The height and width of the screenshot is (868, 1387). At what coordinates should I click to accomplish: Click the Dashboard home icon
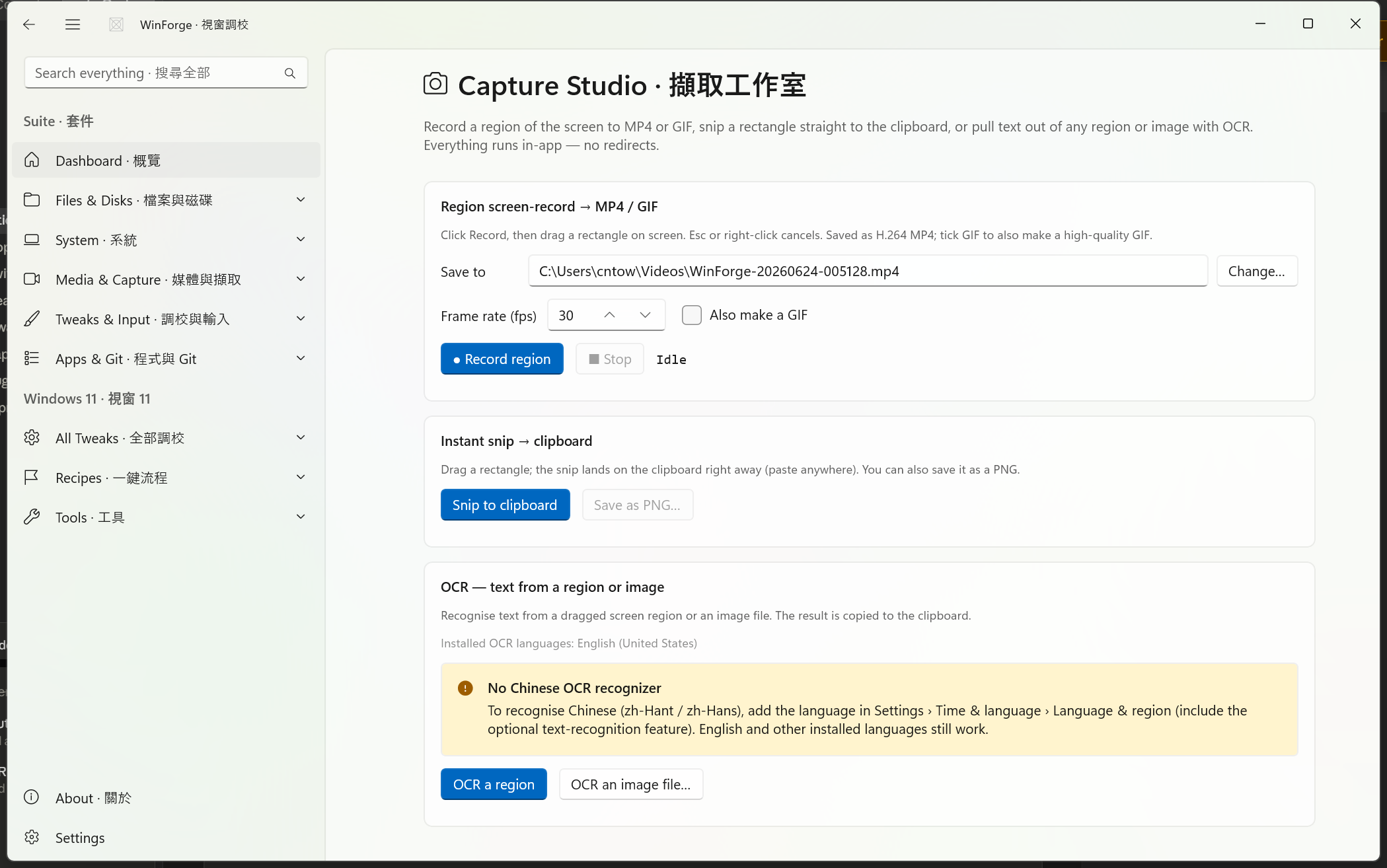(x=32, y=160)
